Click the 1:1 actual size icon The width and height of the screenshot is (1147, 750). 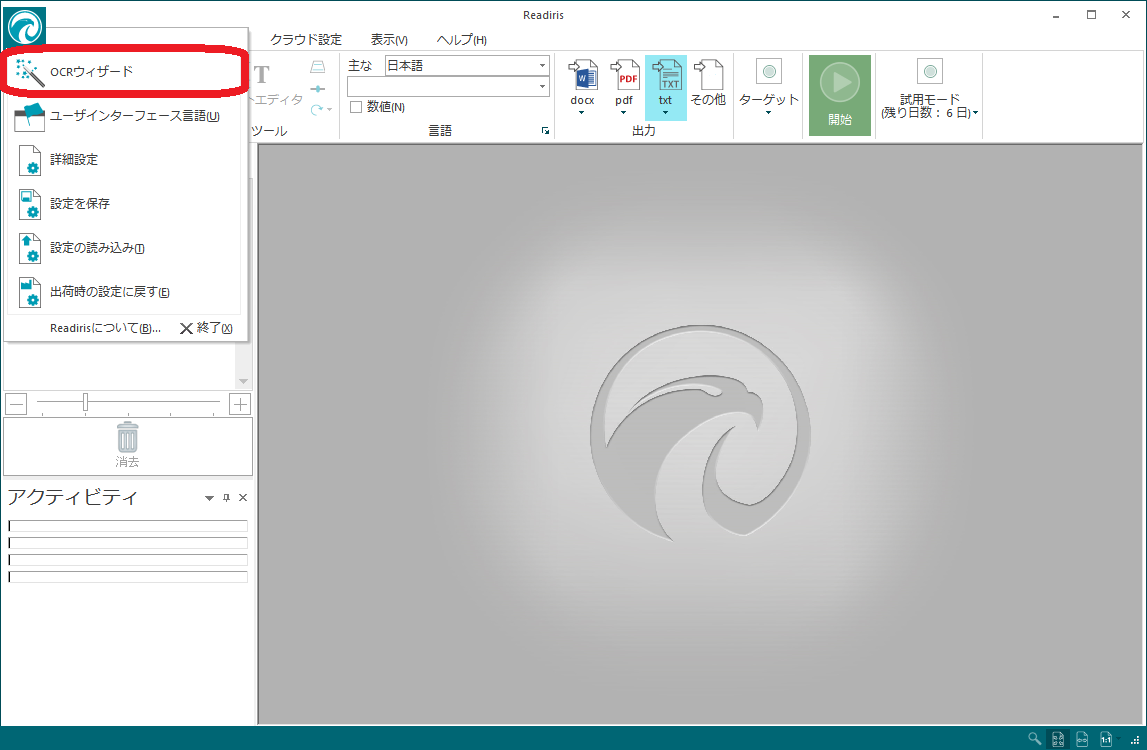tap(1105, 739)
